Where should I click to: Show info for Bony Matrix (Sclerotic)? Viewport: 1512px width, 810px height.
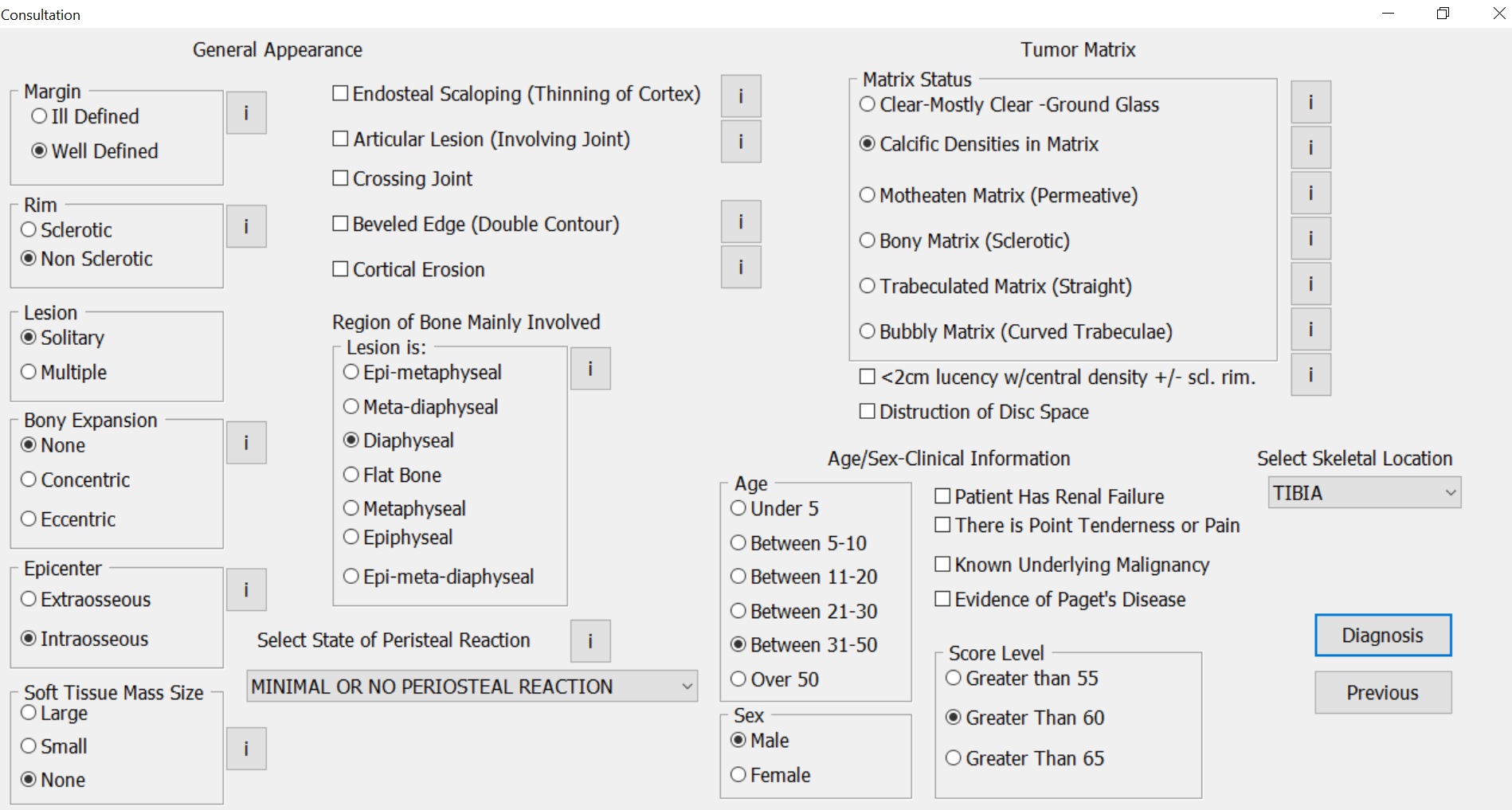(1310, 238)
